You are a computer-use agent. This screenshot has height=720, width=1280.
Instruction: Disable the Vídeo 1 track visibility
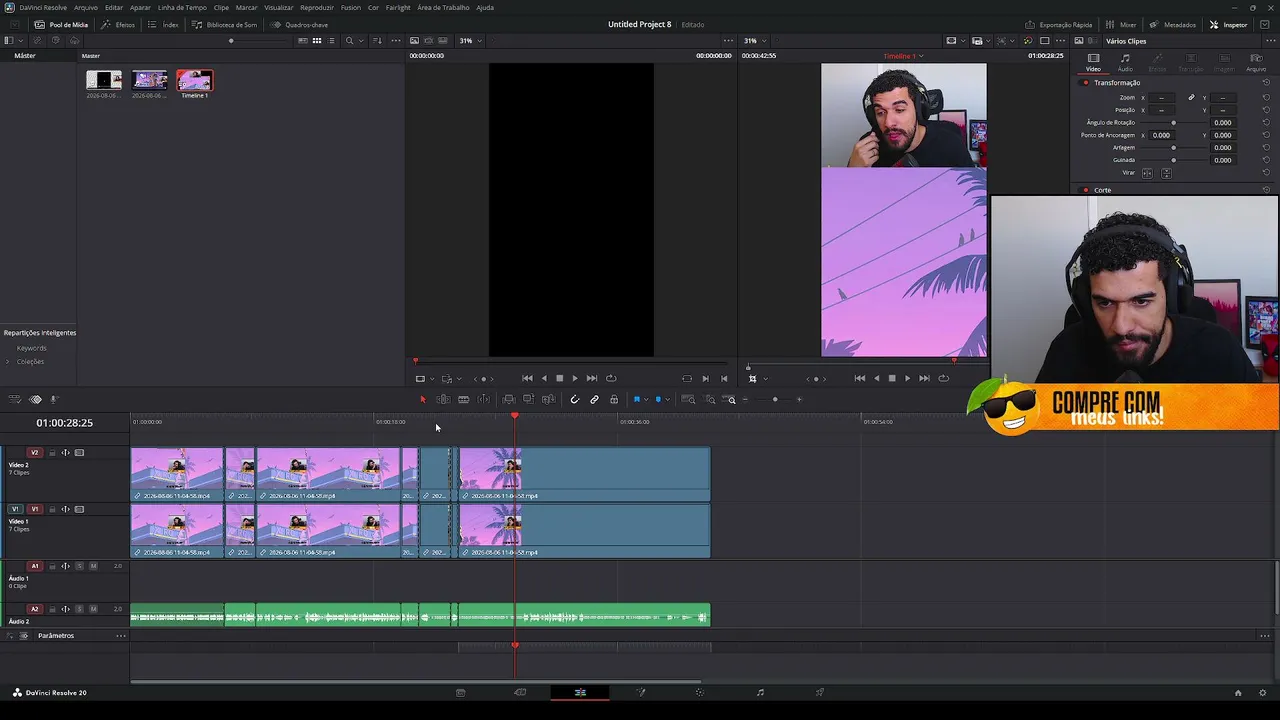tap(79, 509)
